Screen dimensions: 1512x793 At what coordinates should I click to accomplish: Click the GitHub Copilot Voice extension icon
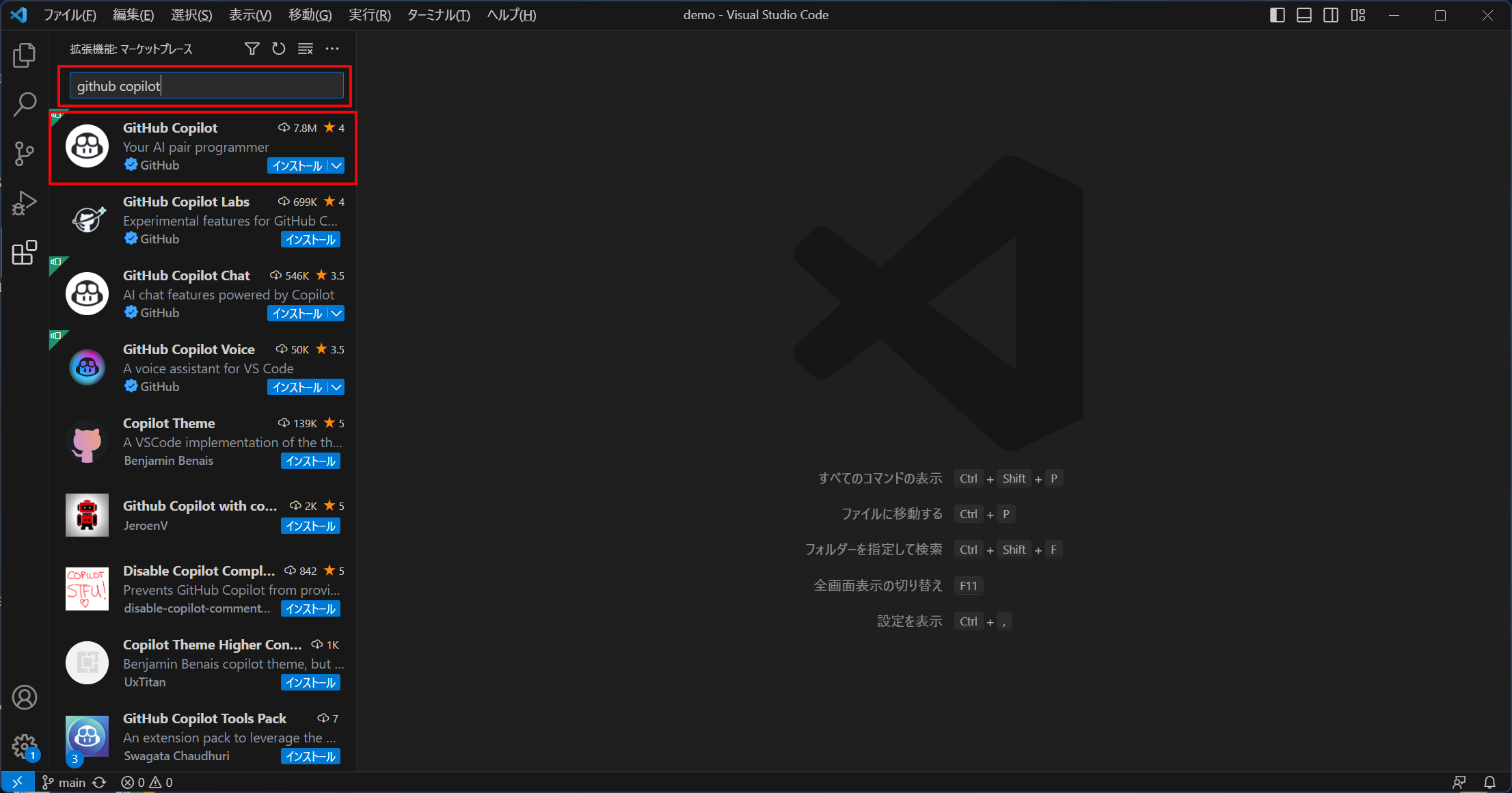click(x=87, y=367)
